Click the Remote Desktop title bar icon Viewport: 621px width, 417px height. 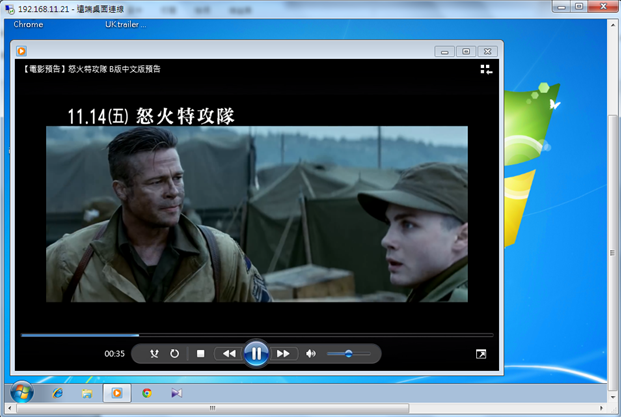pyautogui.click(x=10, y=8)
